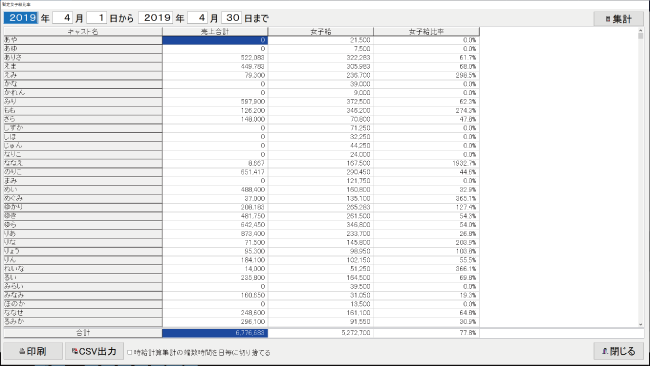The image size is (650, 366).
Task: Select the さら row header
Action: 83,119
